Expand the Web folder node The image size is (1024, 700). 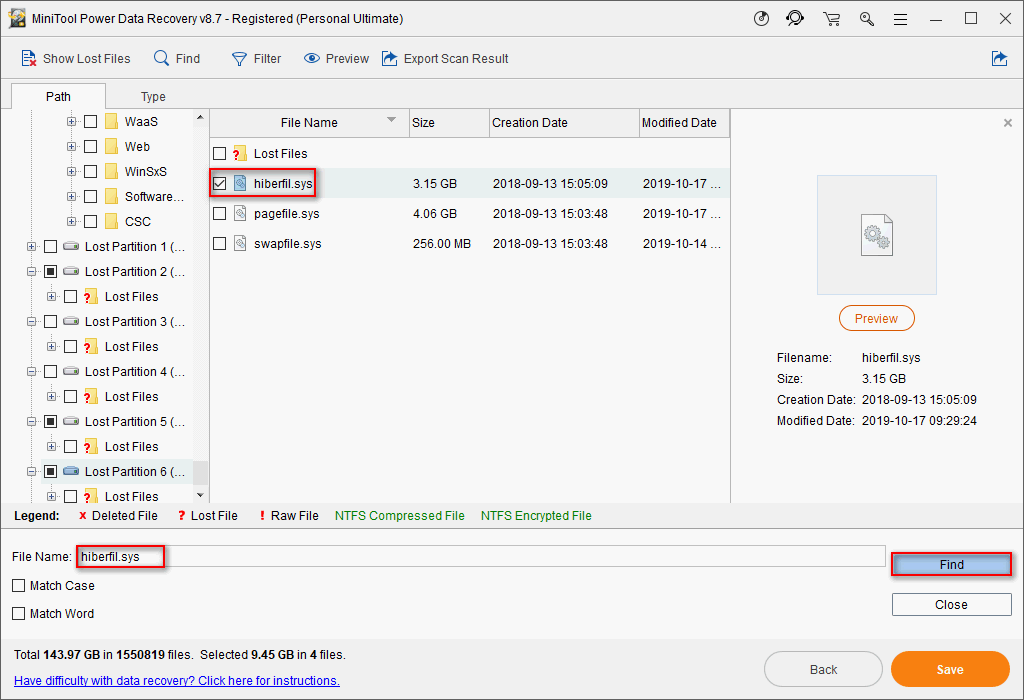tap(71, 146)
